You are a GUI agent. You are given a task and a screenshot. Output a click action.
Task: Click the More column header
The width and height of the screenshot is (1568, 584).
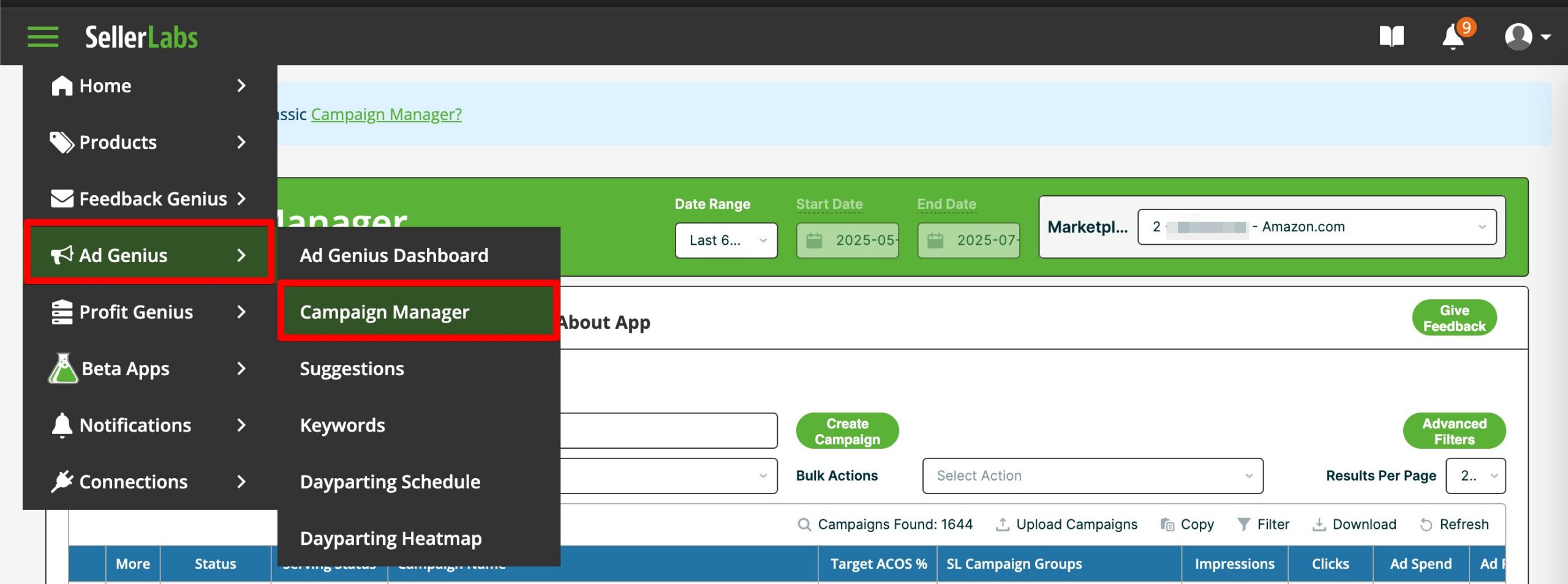tap(133, 564)
